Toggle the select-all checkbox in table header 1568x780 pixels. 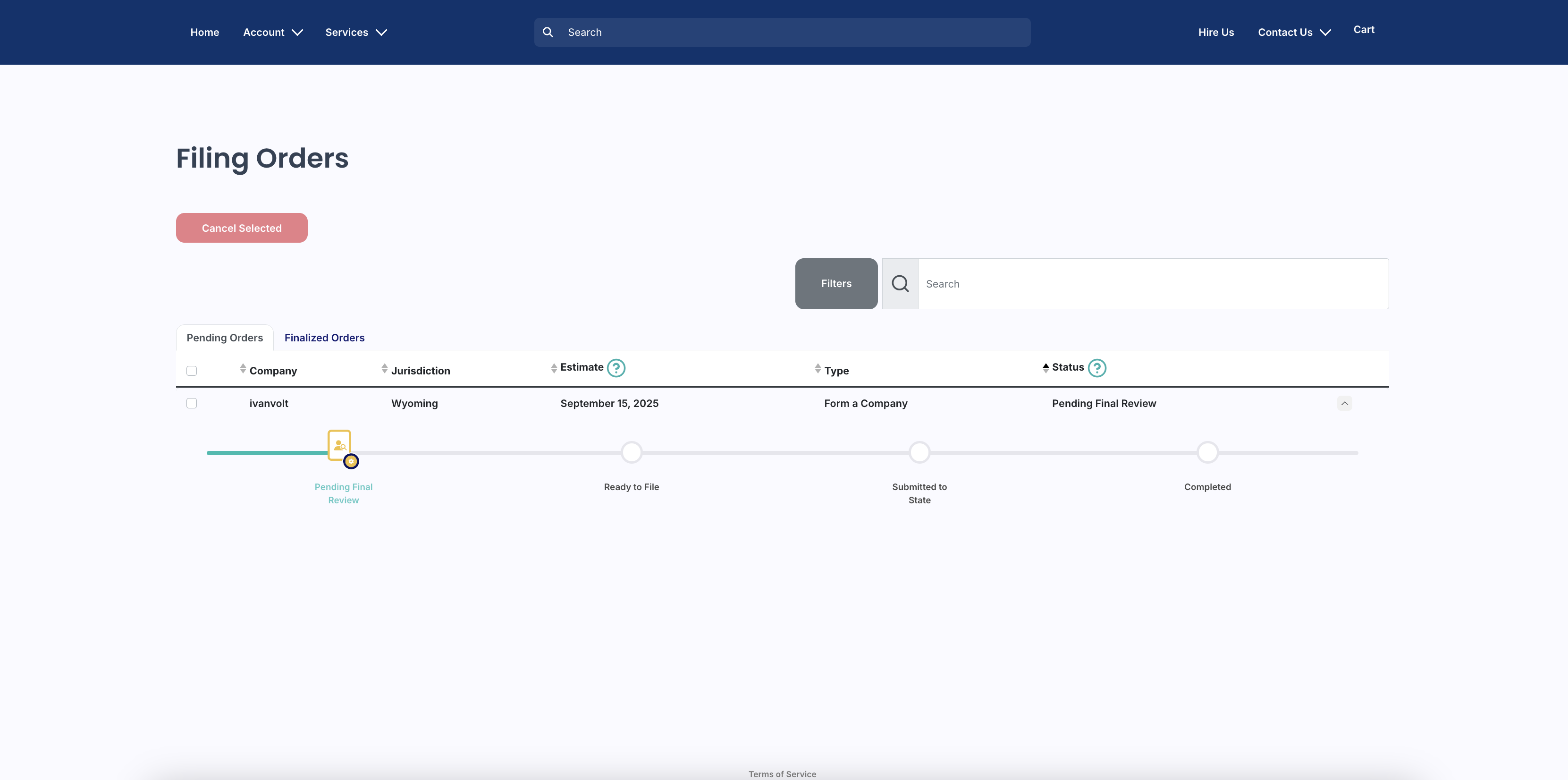[x=192, y=371]
